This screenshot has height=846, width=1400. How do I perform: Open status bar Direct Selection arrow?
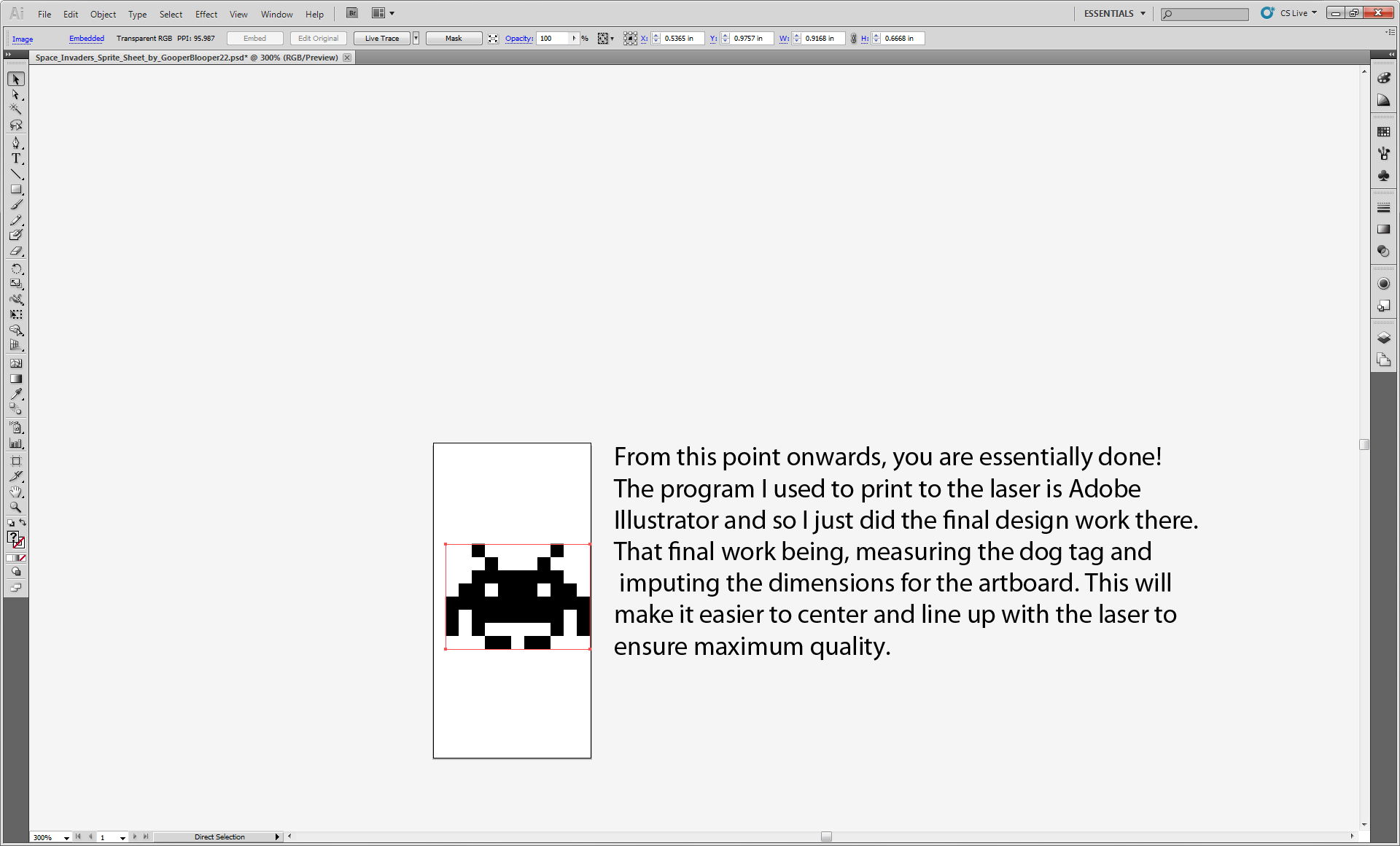277,837
